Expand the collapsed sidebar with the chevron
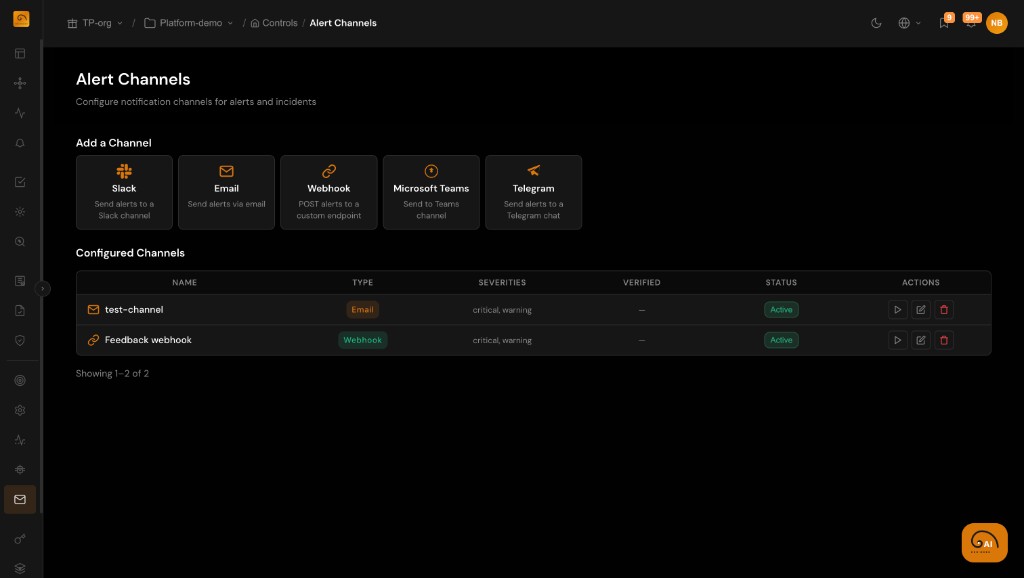 click(43, 287)
